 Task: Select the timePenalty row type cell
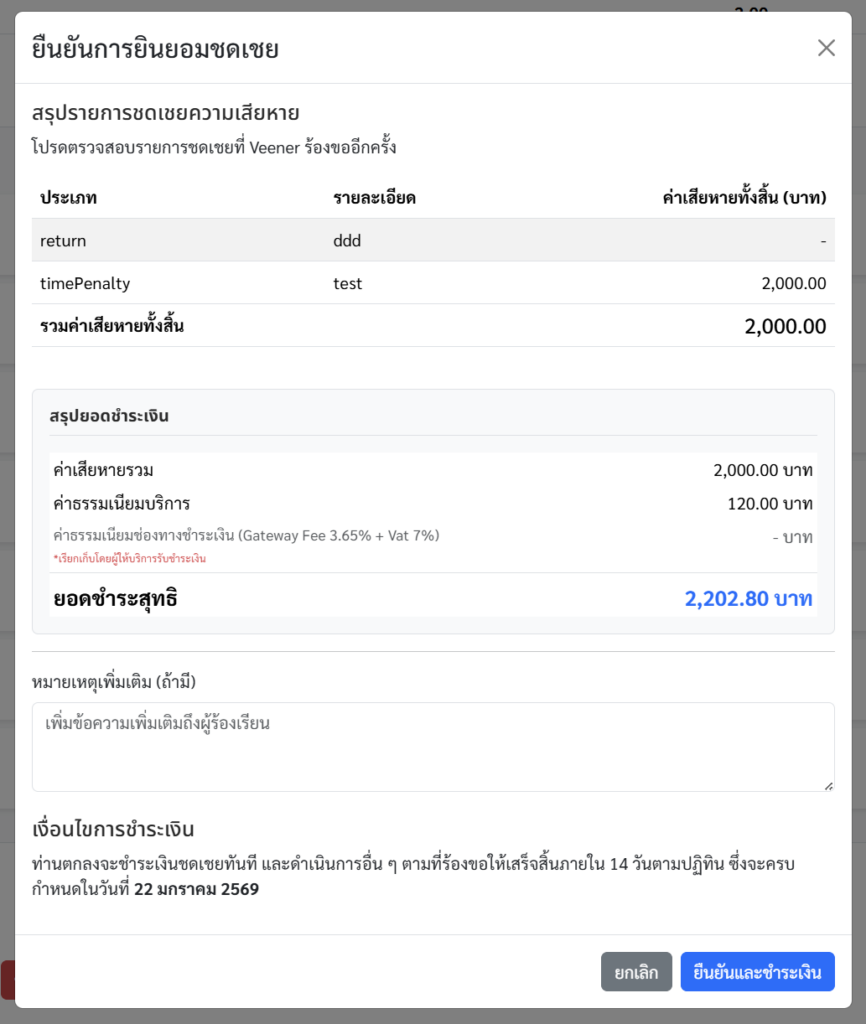coord(85,284)
